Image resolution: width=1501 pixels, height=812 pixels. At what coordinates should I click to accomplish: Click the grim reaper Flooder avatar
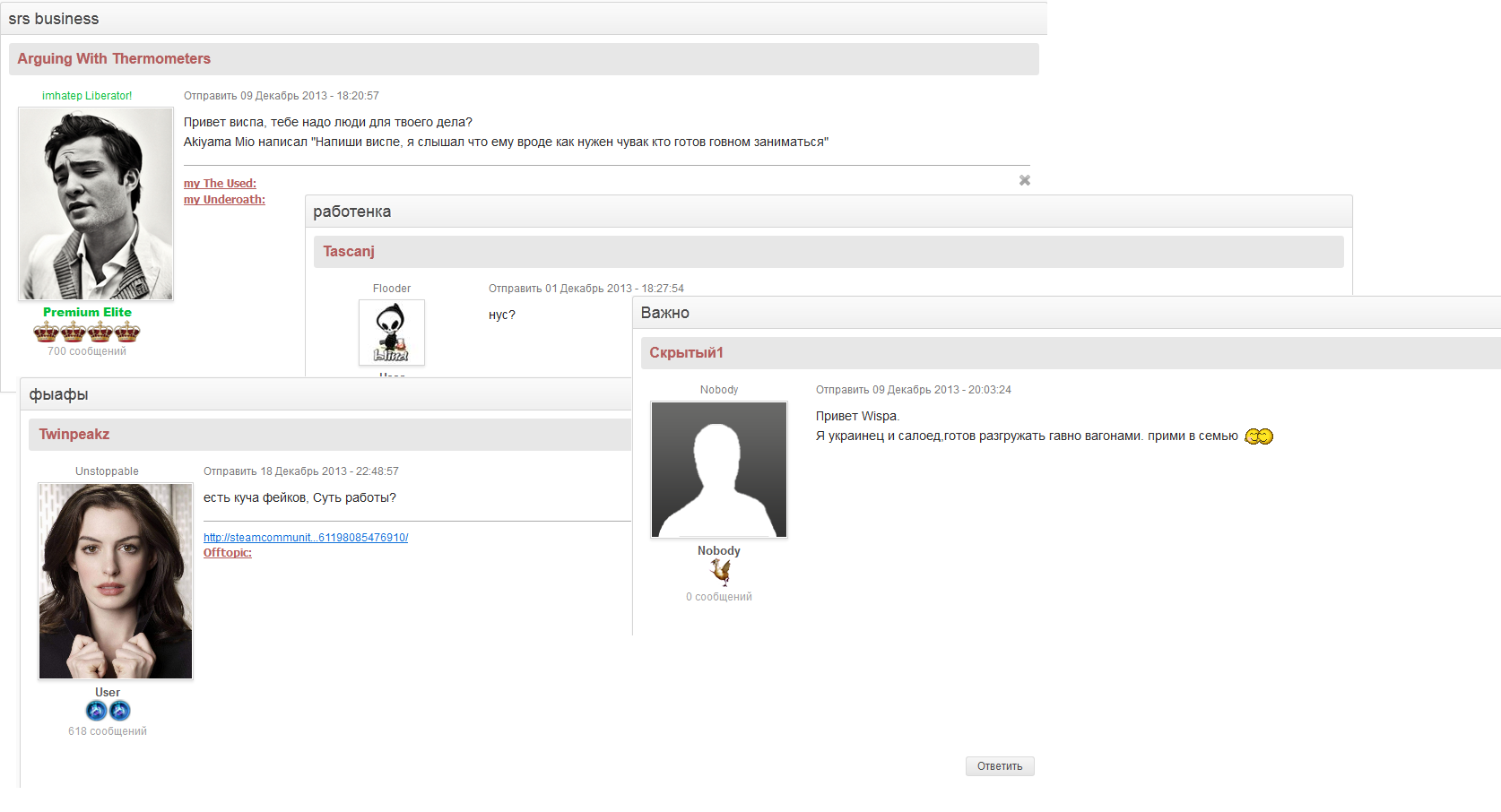[392, 333]
